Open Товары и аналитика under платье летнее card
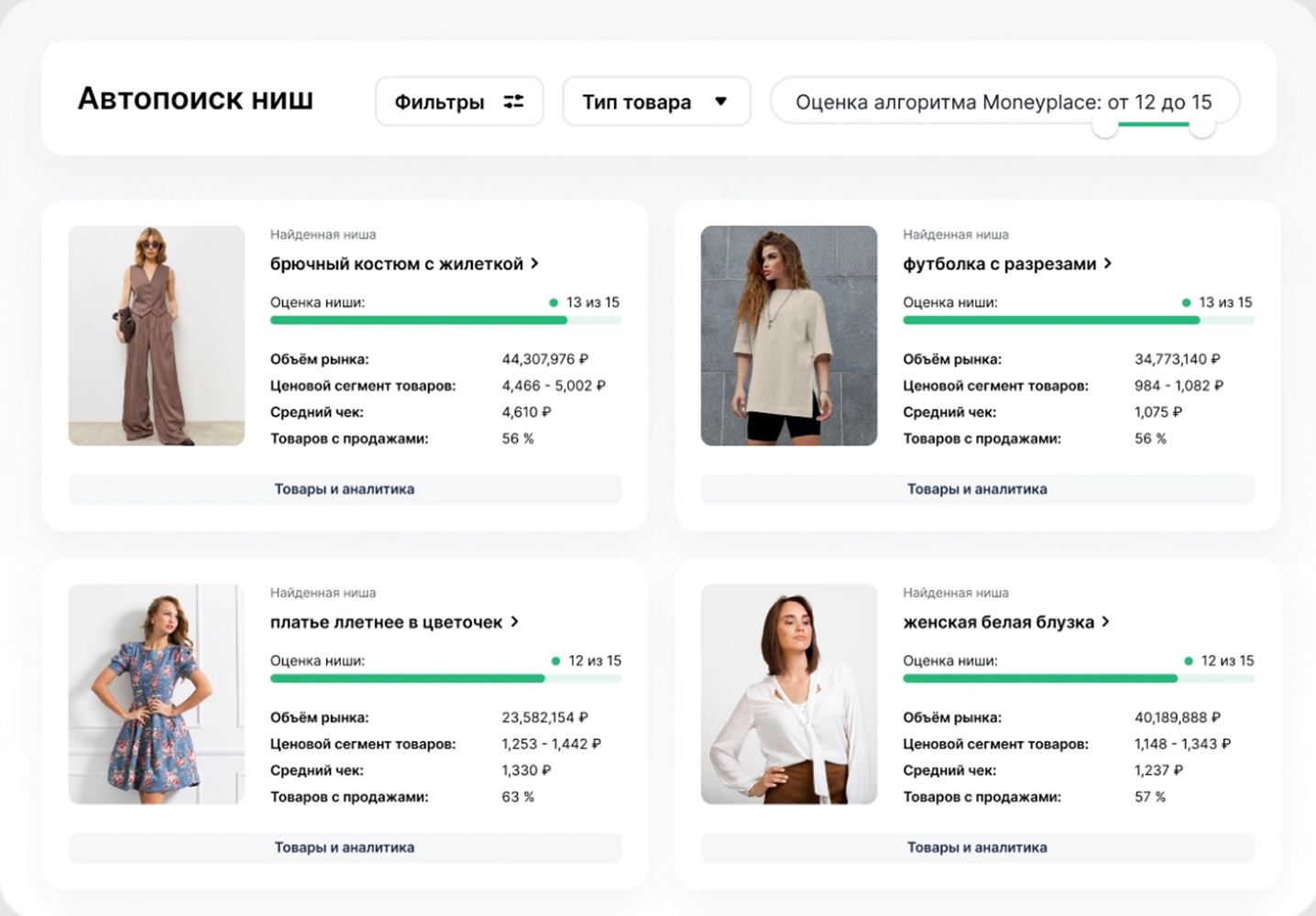 click(x=344, y=847)
